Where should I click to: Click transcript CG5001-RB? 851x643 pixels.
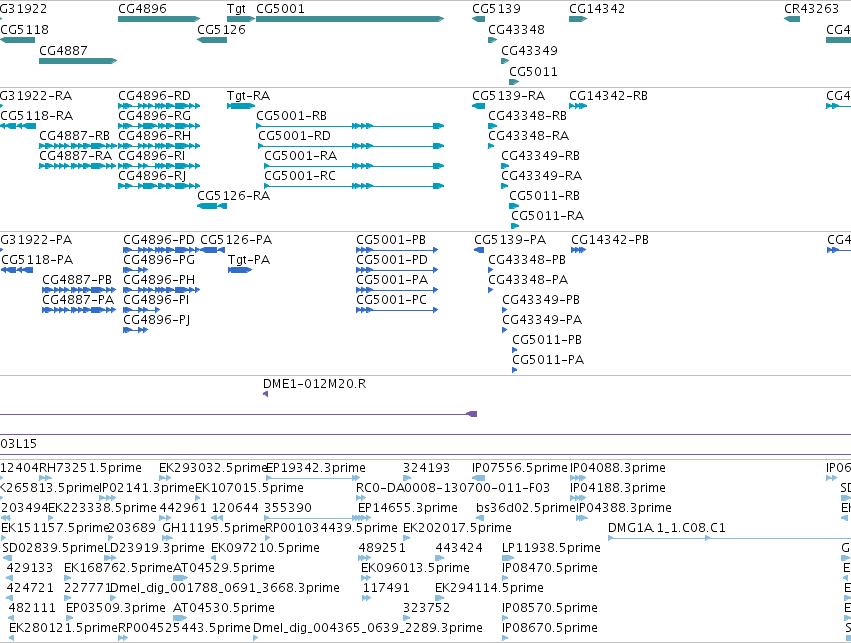pos(350,126)
